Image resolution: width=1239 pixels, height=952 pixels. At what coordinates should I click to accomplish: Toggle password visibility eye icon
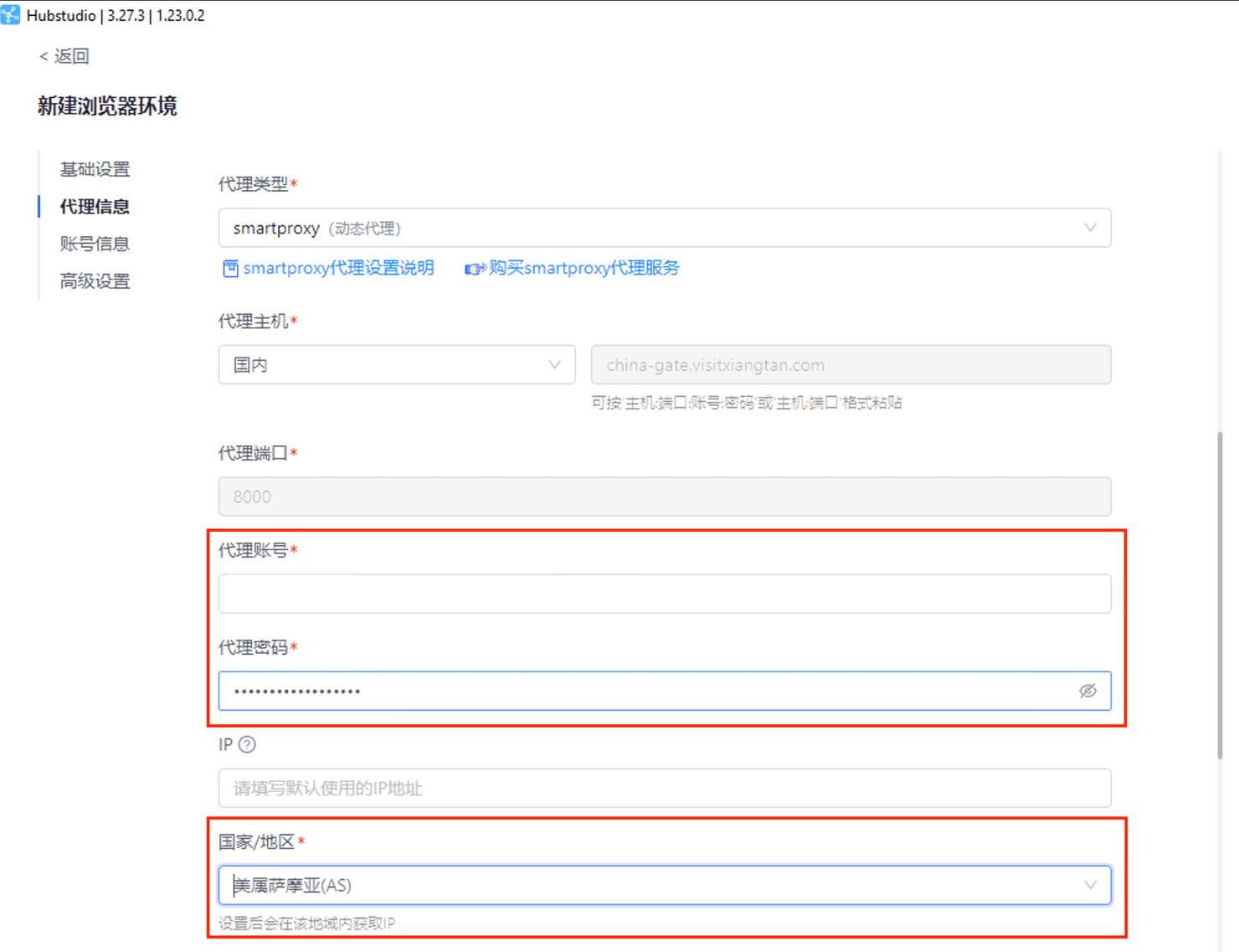click(x=1087, y=691)
